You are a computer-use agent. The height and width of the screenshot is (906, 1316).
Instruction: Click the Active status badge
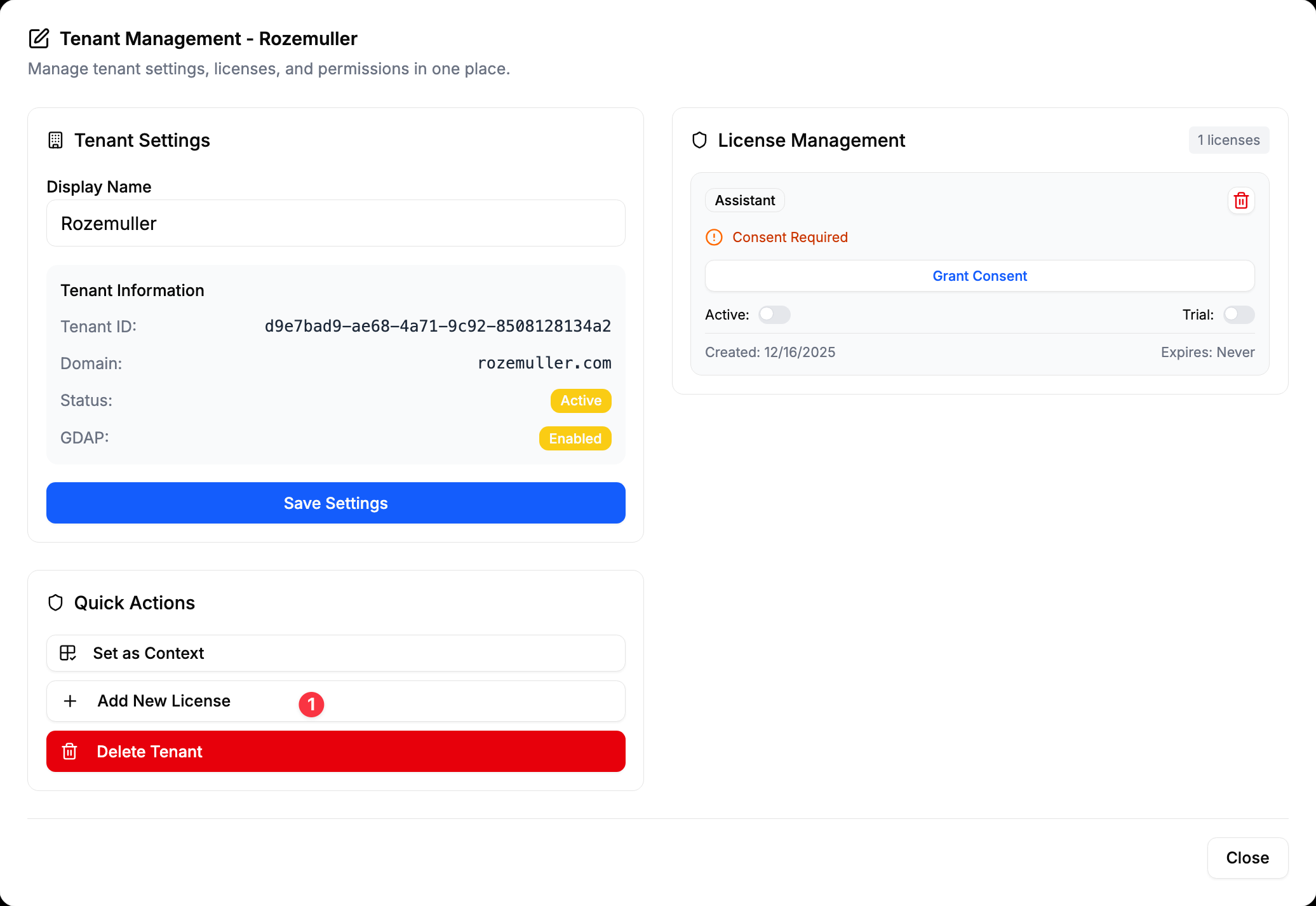581,401
